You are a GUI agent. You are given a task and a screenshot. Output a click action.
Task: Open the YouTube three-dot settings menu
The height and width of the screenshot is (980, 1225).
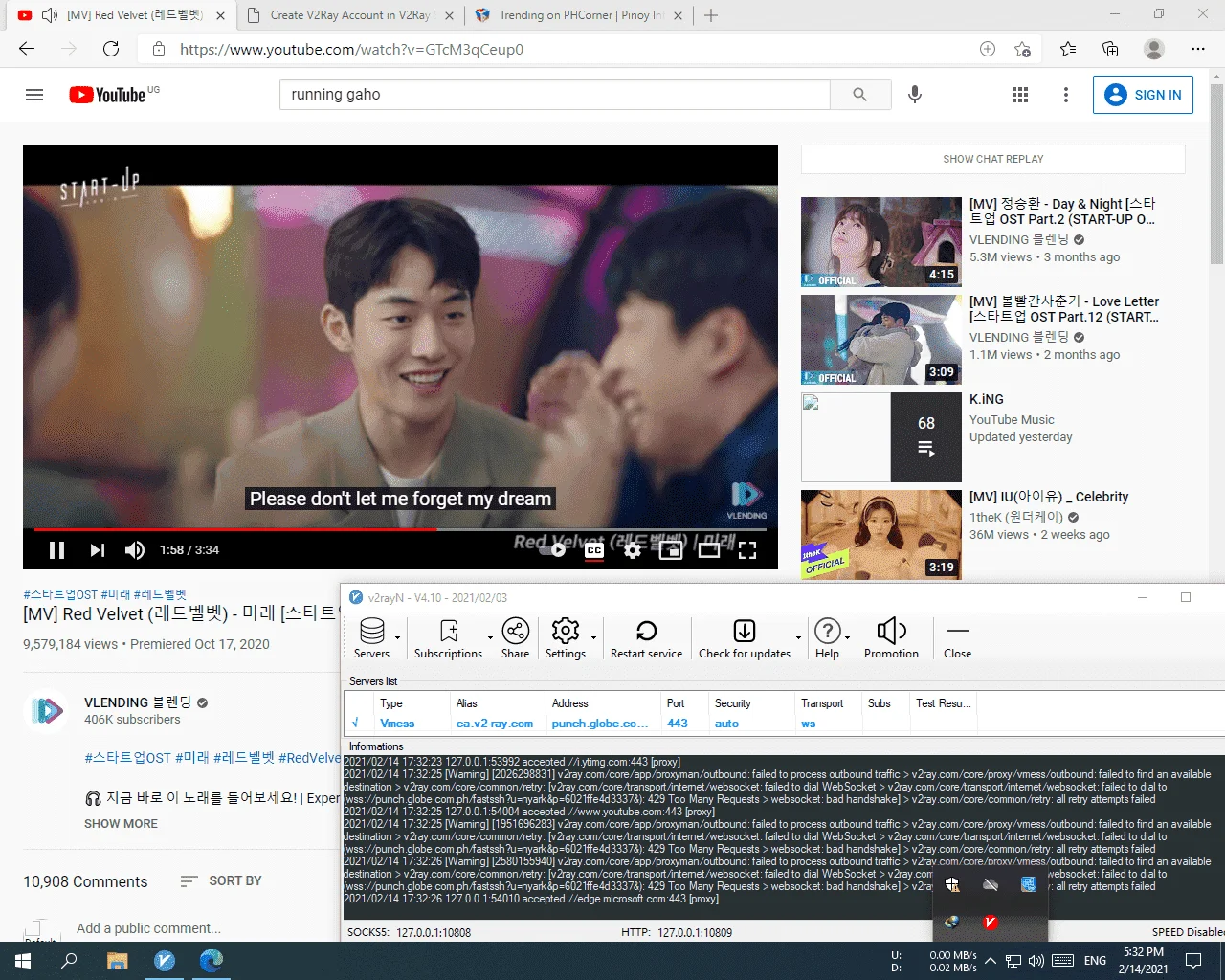(x=1066, y=95)
